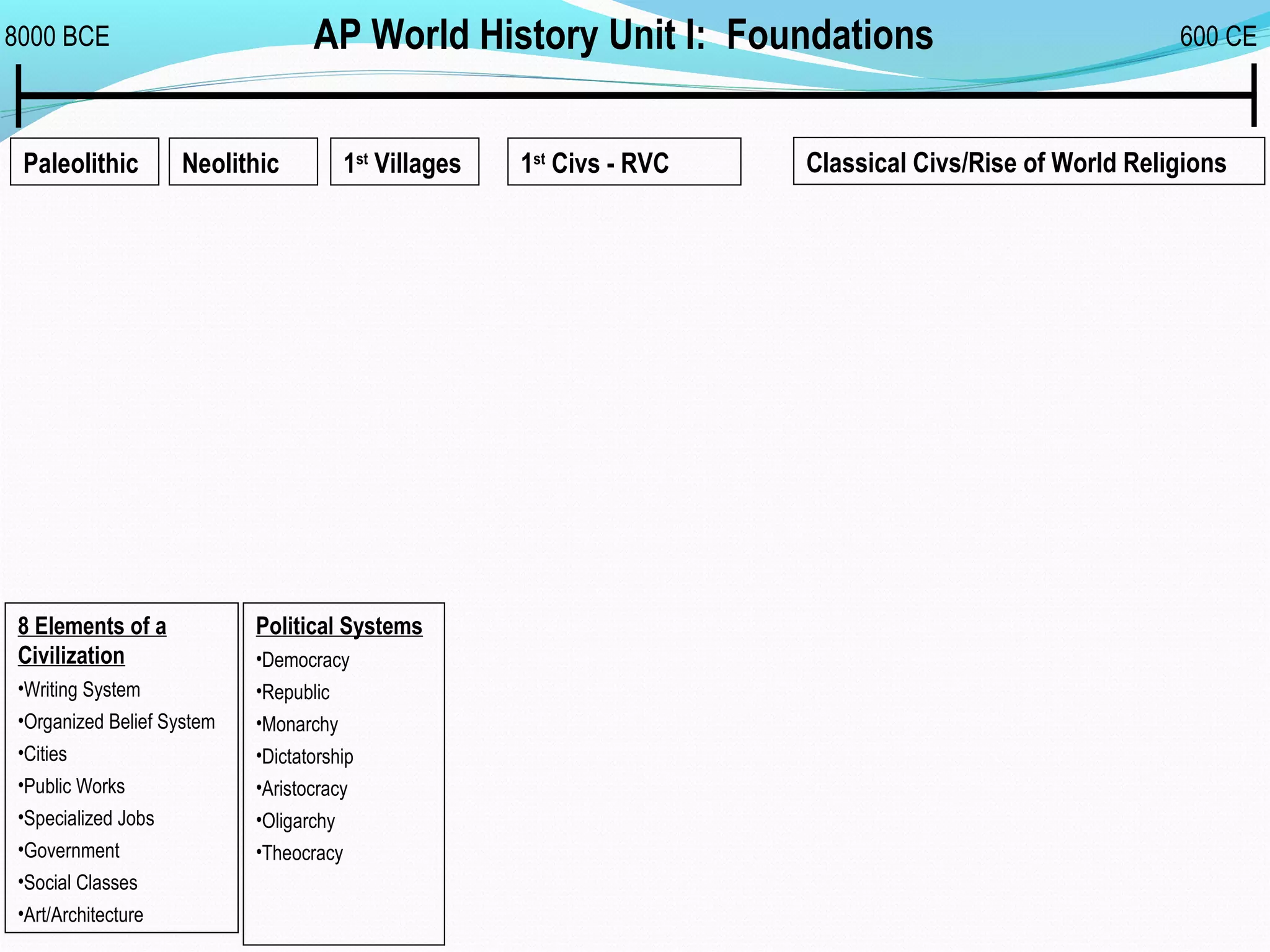1270x952 pixels.
Task: Click the 'Public Works' bullet item
Action: click(x=71, y=787)
